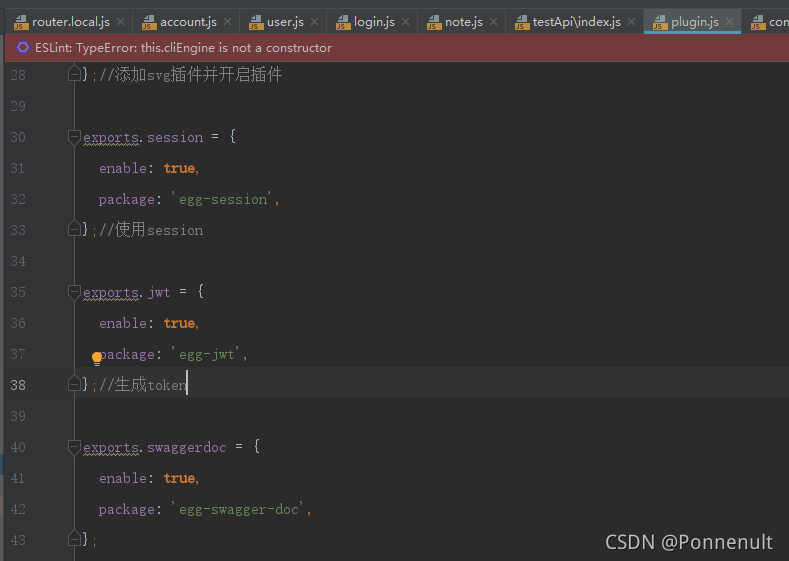The width and height of the screenshot is (789, 561).
Task: Click the JS file icon on login.js tab
Action: [x=343, y=23]
